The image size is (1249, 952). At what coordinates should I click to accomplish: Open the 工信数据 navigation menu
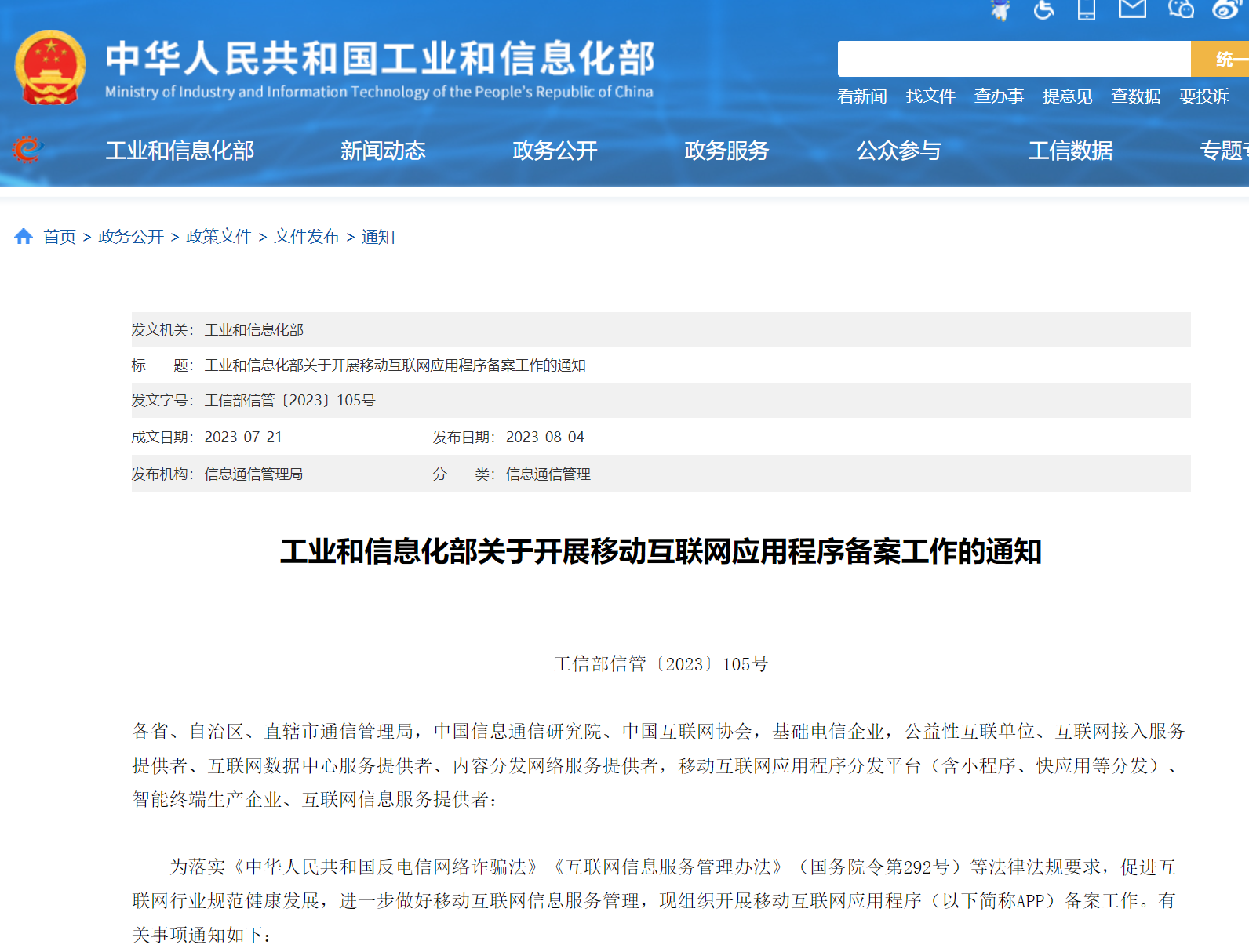point(1070,151)
